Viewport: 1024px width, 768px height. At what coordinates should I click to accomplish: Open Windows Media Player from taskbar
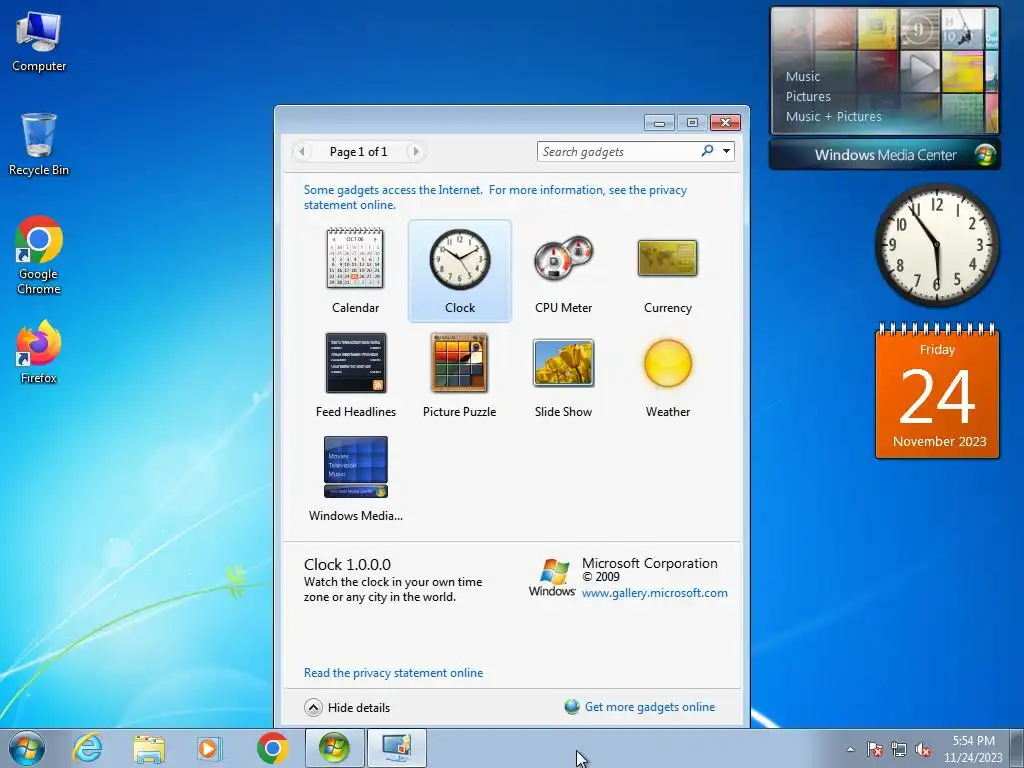click(x=210, y=748)
